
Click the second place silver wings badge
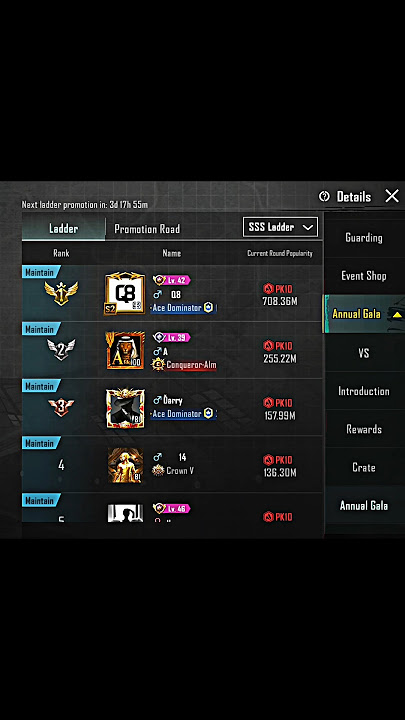tap(61, 349)
